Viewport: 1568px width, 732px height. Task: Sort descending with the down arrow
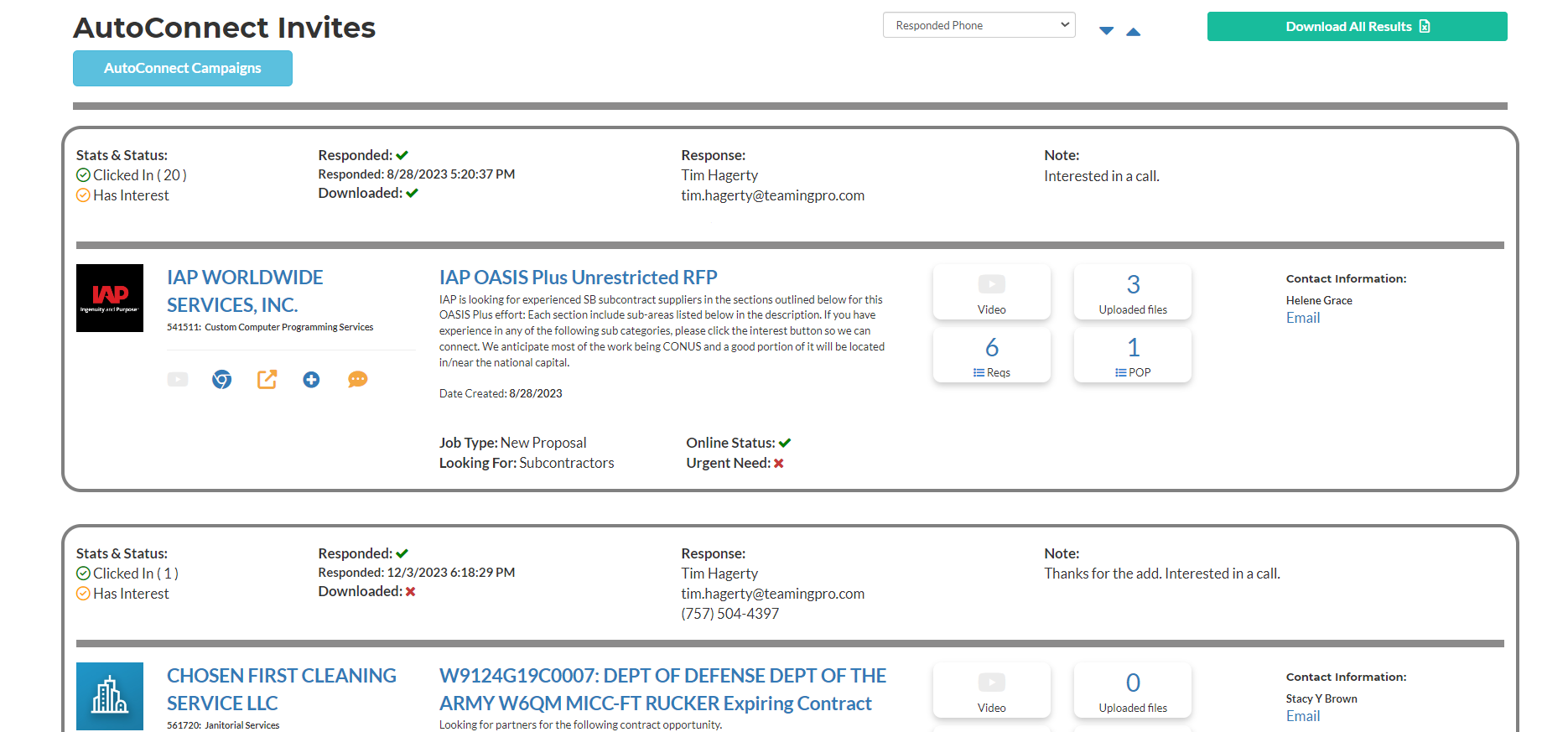(1106, 31)
